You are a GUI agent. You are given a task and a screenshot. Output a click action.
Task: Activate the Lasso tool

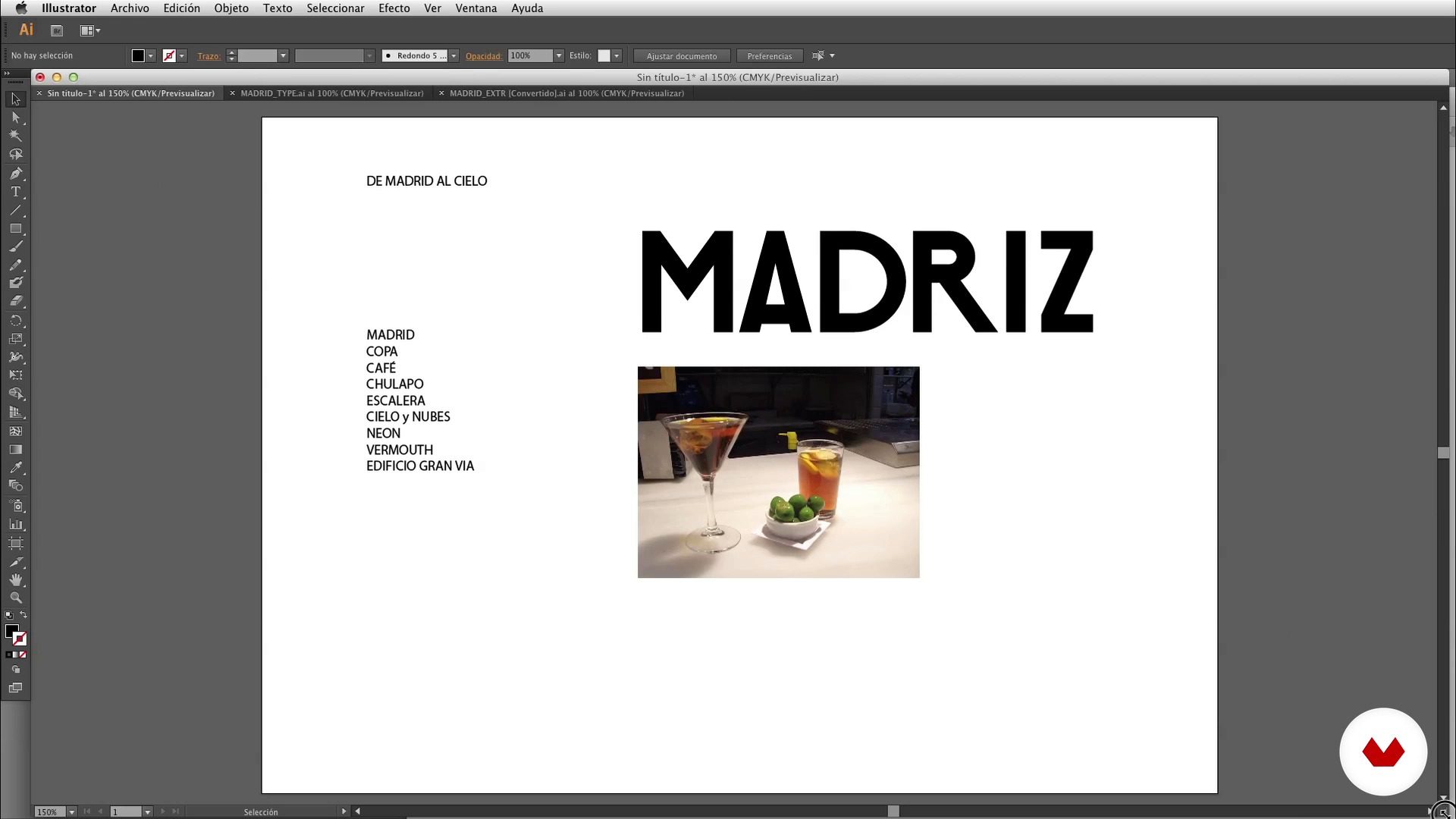(x=16, y=154)
